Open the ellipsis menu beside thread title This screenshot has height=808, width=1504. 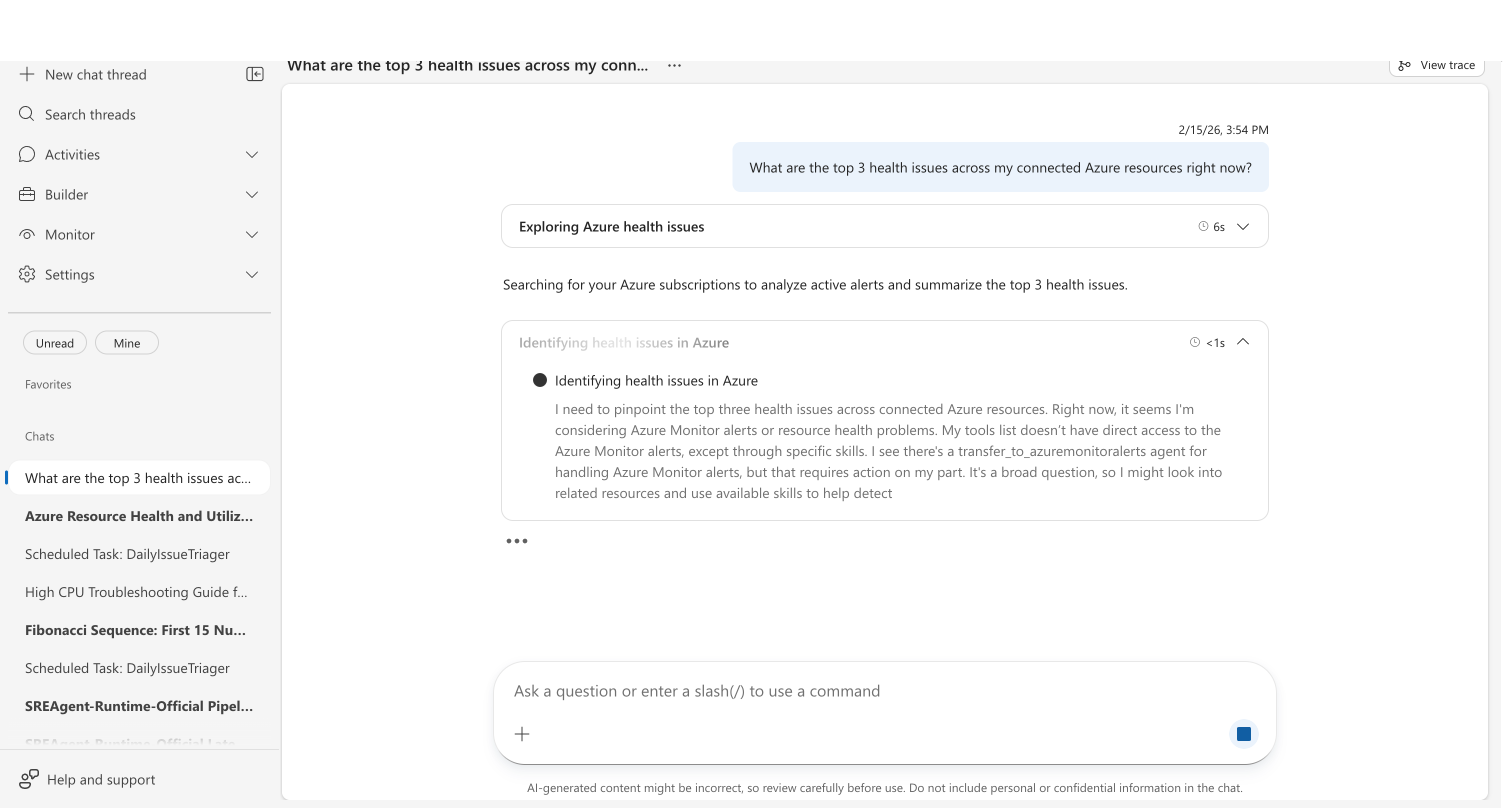[674, 66]
